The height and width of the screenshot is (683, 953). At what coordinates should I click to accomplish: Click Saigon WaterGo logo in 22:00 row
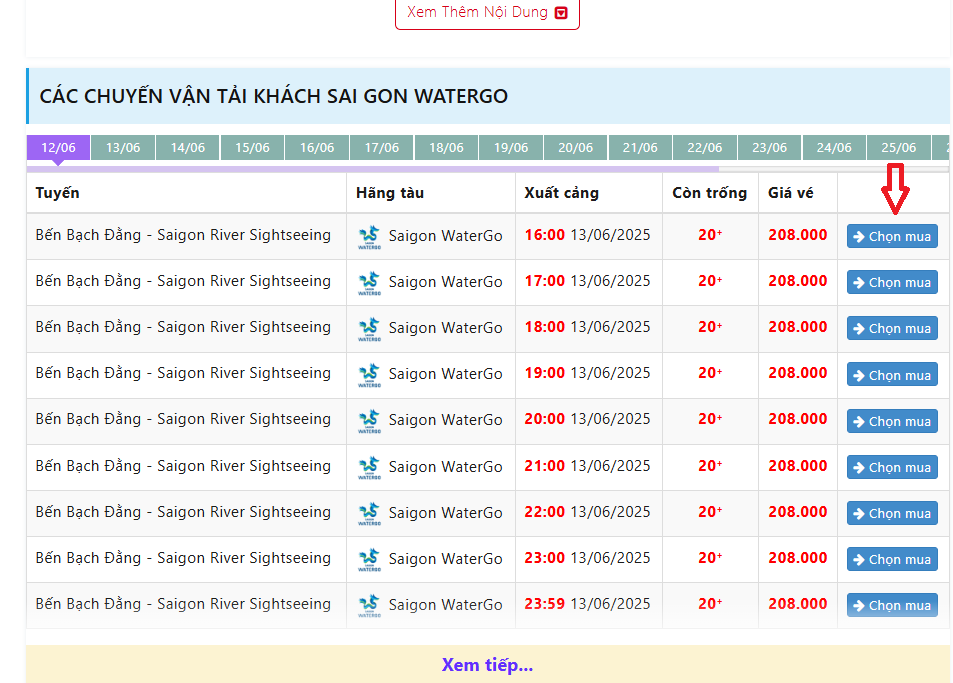(x=369, y=513)
